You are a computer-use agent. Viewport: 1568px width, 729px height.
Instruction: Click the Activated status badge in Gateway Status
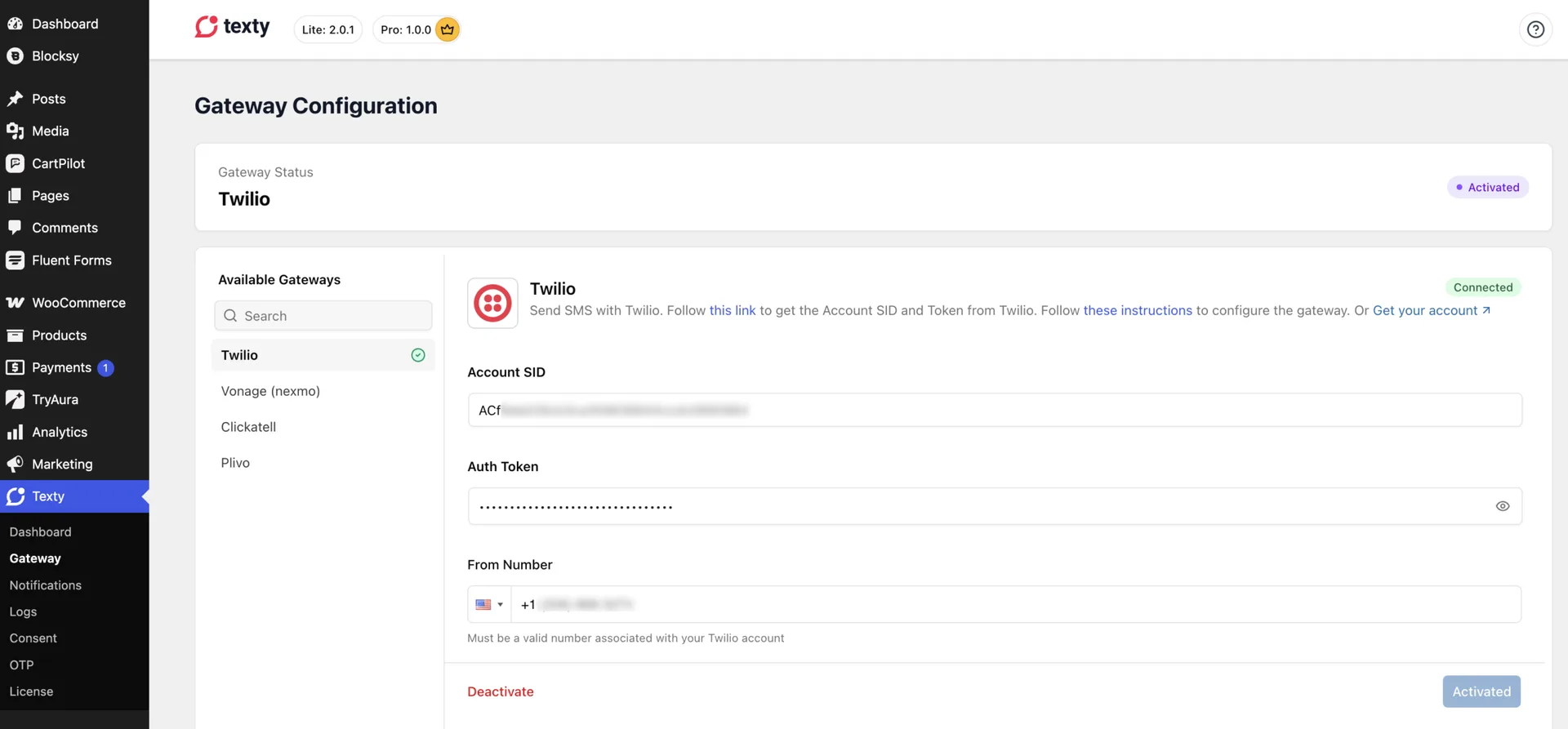tap(1487, 187)
